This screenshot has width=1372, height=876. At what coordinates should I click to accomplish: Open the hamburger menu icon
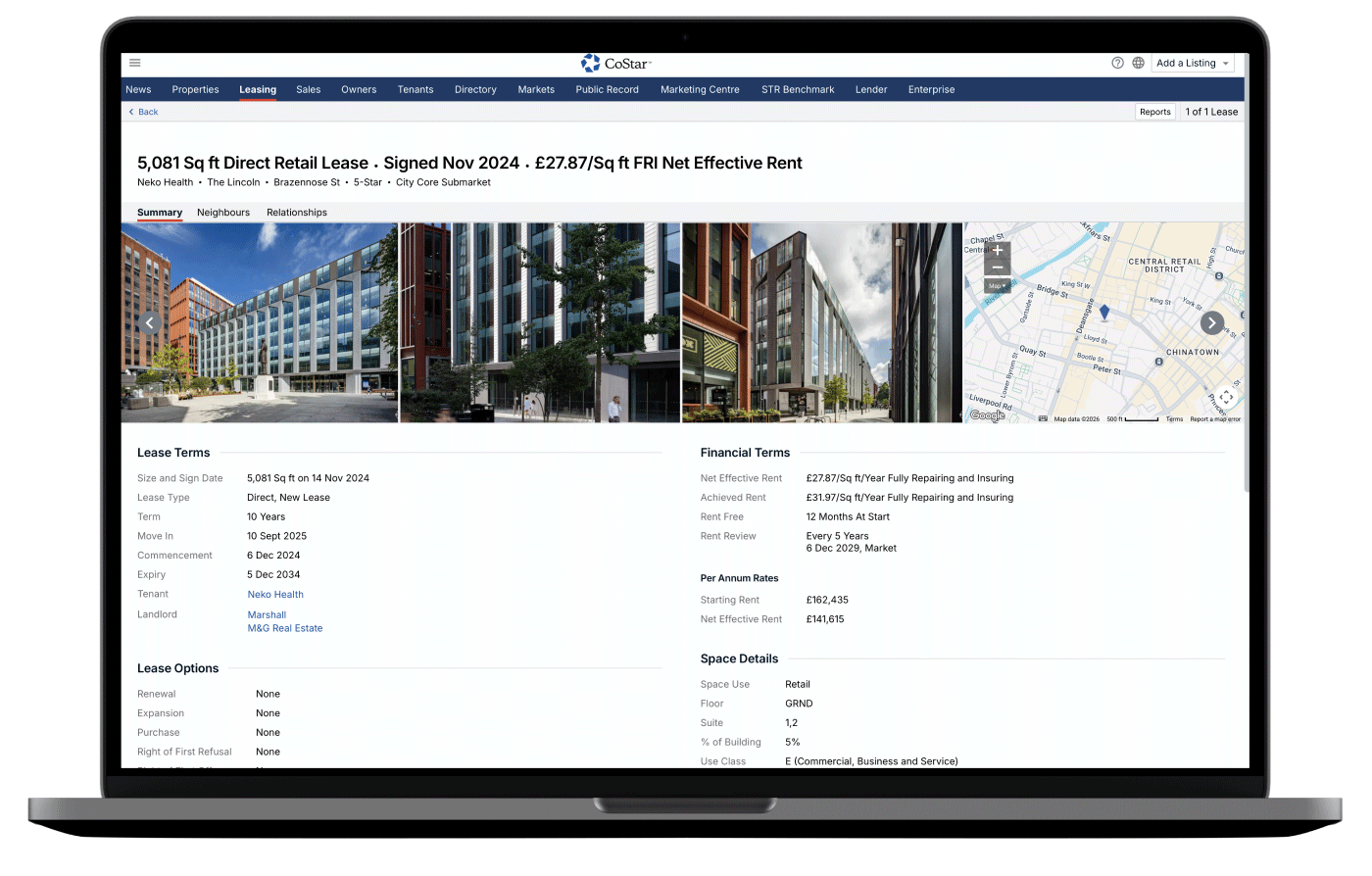(x=135, y=63)
